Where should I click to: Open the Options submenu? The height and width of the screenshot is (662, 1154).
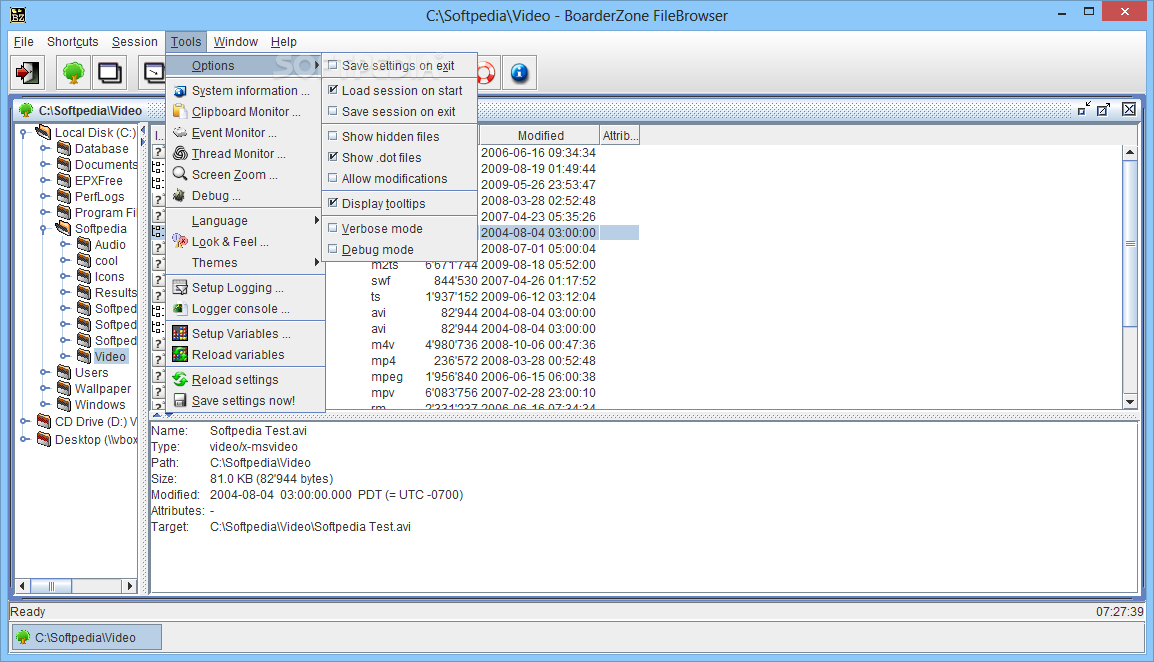tap(246, 66)
